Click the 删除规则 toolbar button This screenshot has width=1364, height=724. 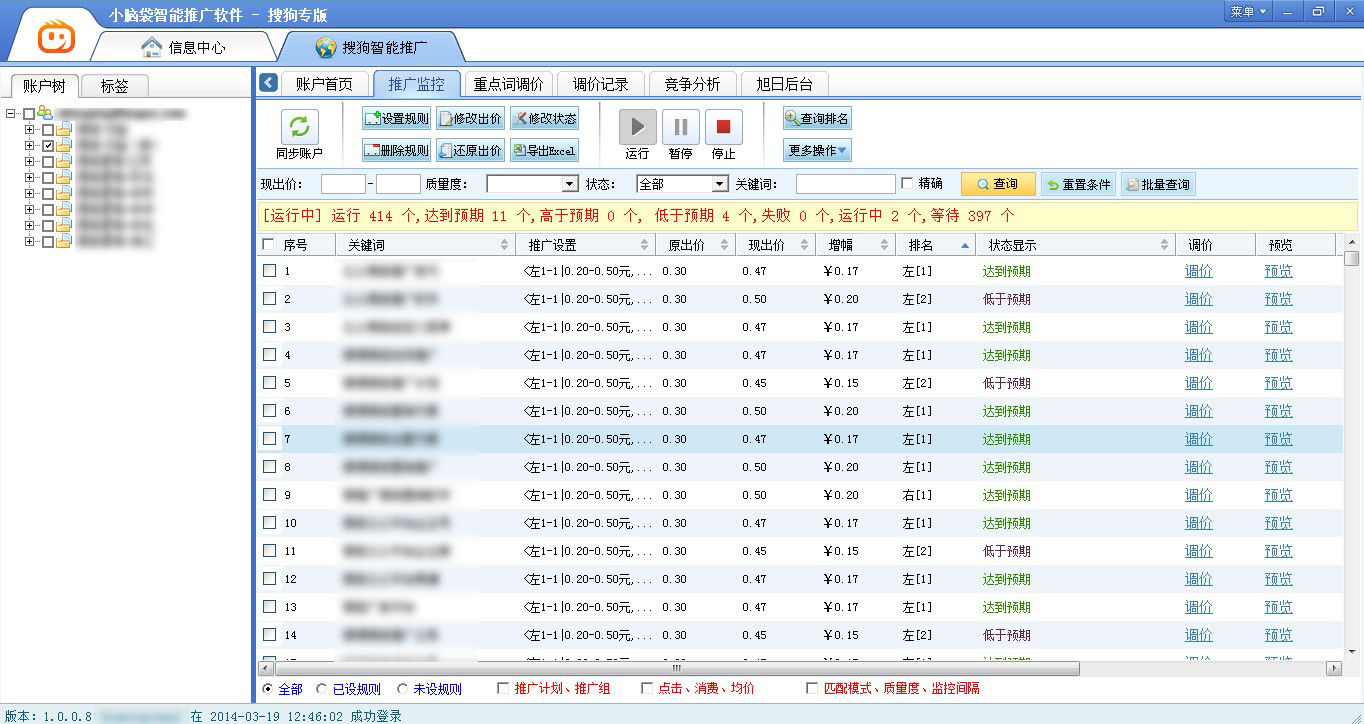click(397, 151)
